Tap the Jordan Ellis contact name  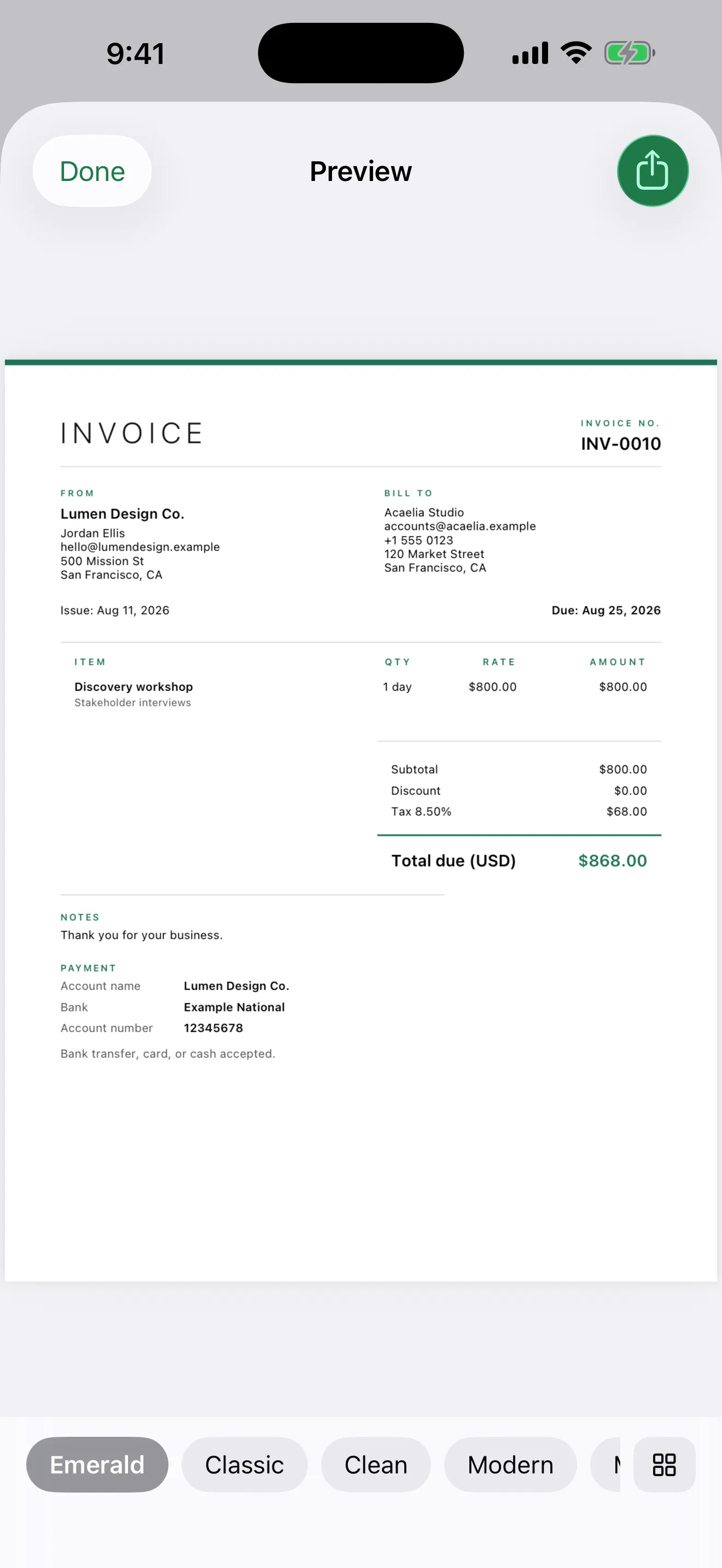click(92, 533)
